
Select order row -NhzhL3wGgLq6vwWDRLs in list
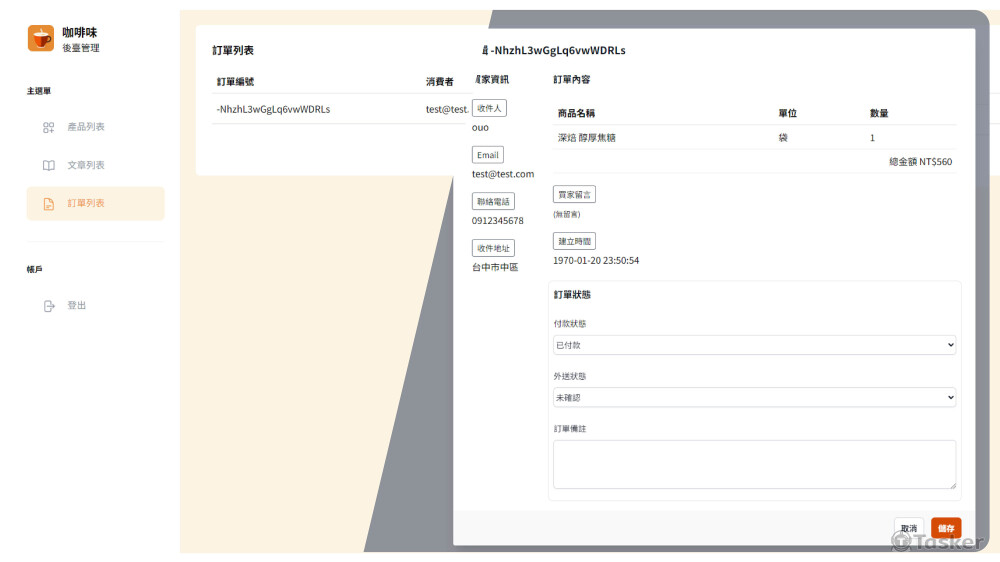pos(274,109)
